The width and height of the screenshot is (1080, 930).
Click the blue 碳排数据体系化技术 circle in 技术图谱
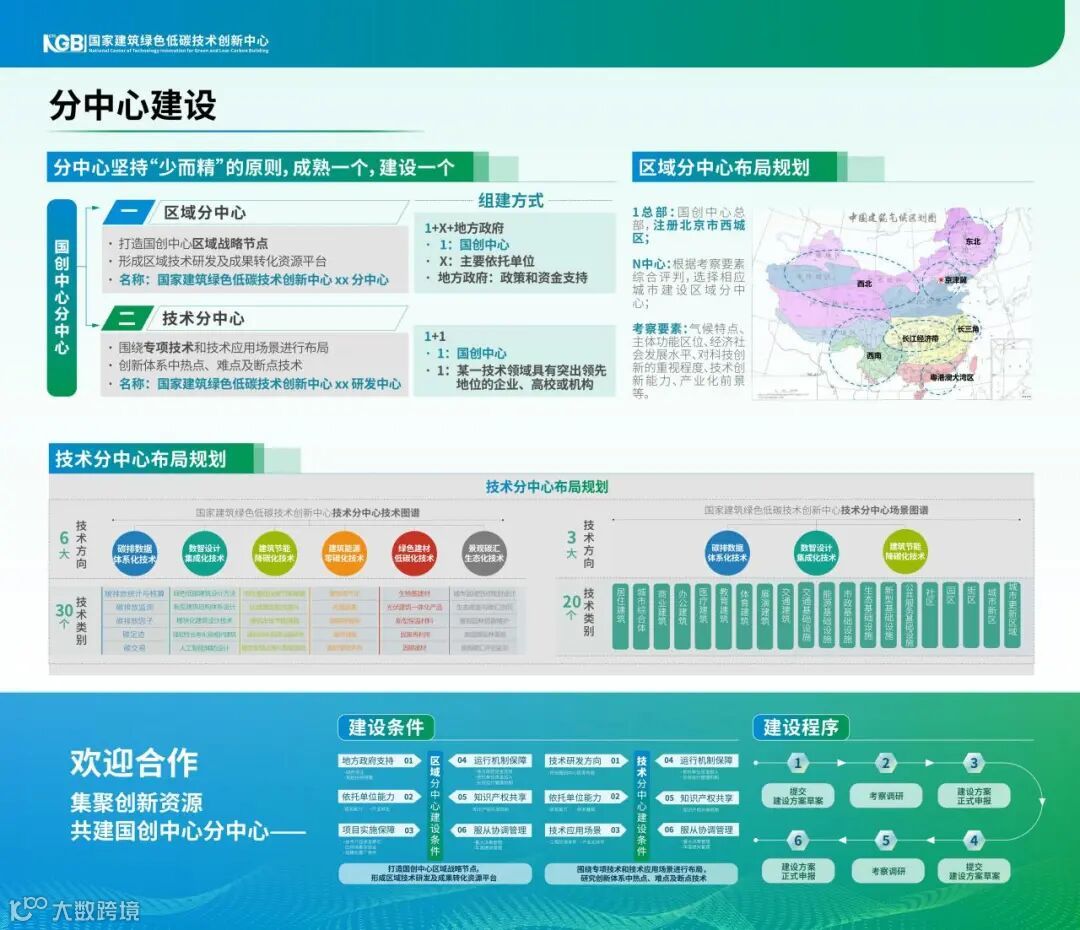click(x=134, y=553)
